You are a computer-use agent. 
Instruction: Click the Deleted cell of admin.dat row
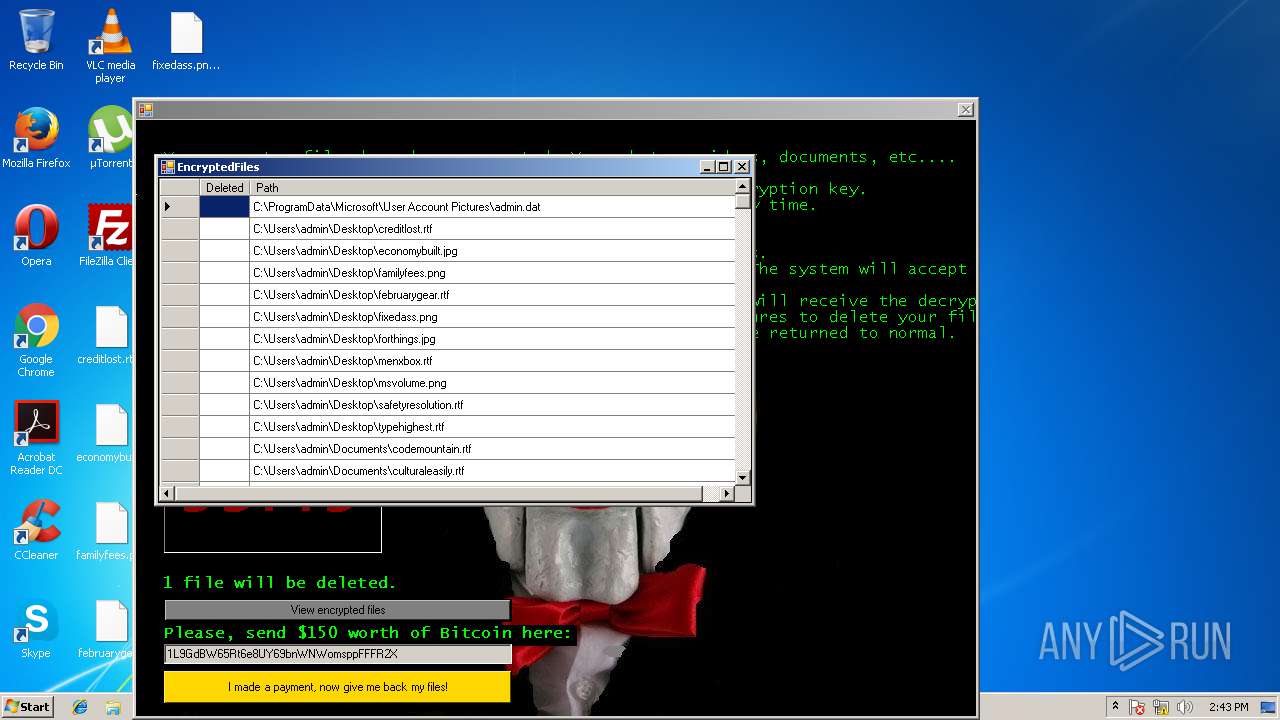(x=224, y=207)
